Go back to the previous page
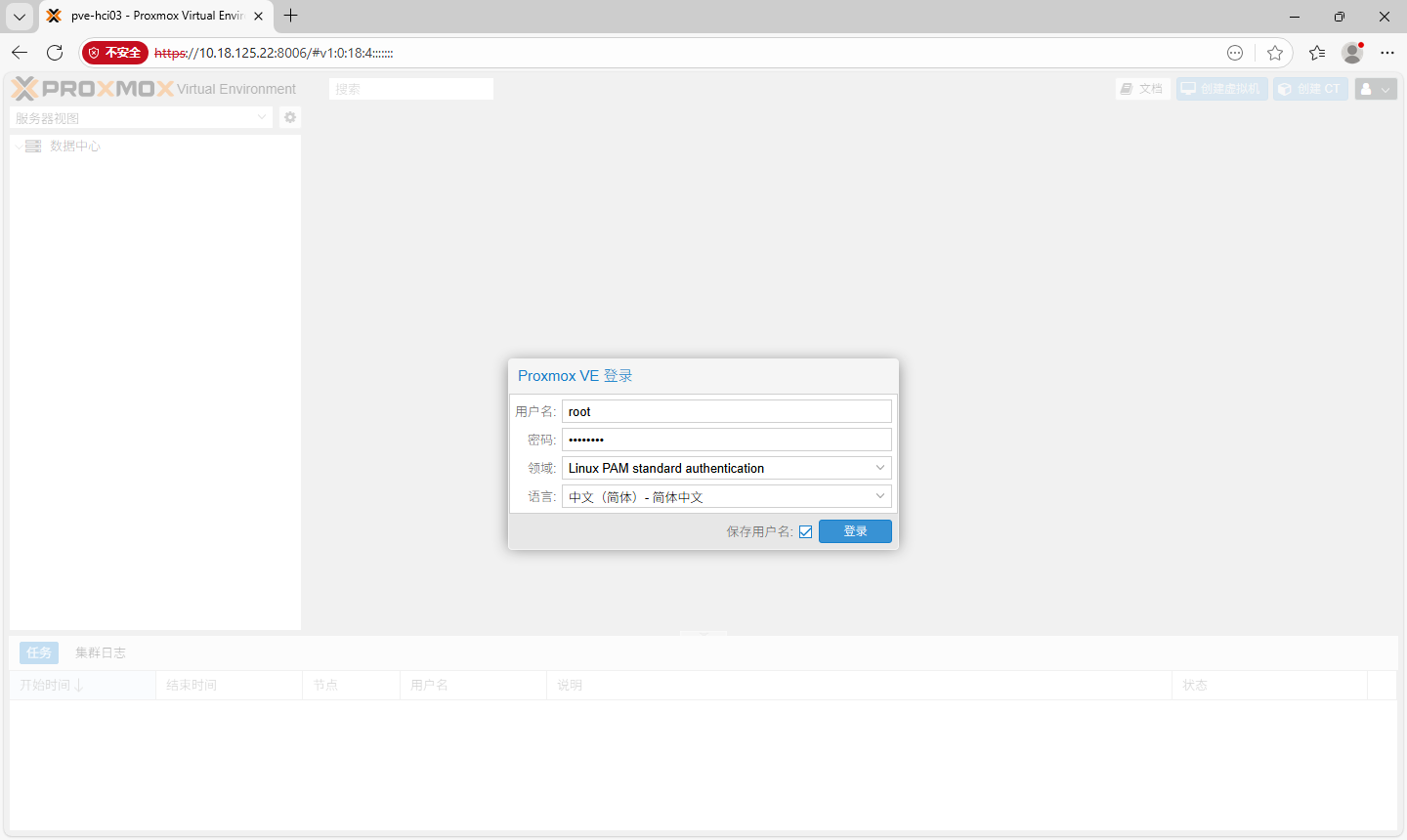This screenshot has height=840, width=1407. (x=20, y=53)
